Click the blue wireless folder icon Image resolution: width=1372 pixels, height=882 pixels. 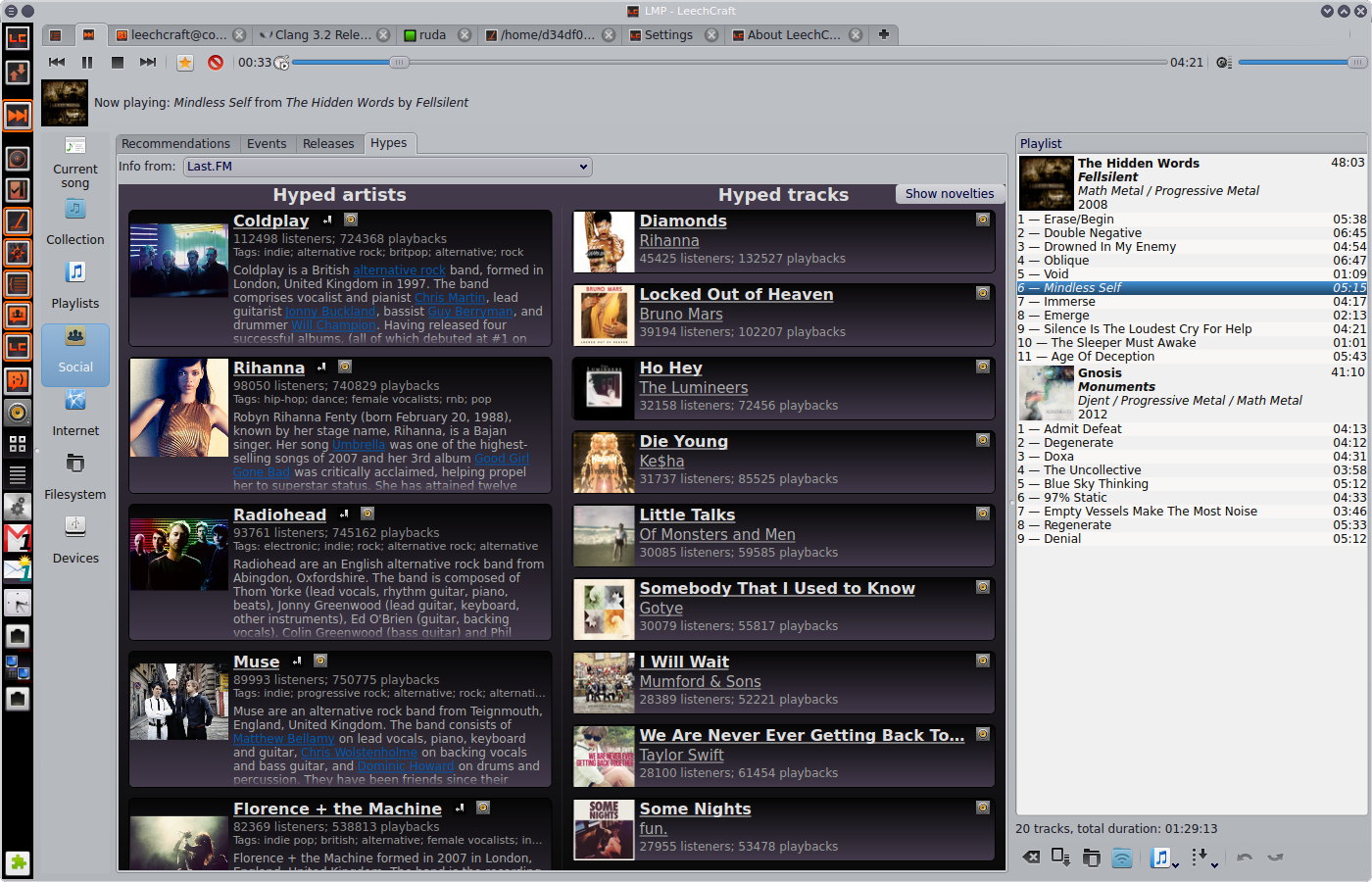point(1122,857)
